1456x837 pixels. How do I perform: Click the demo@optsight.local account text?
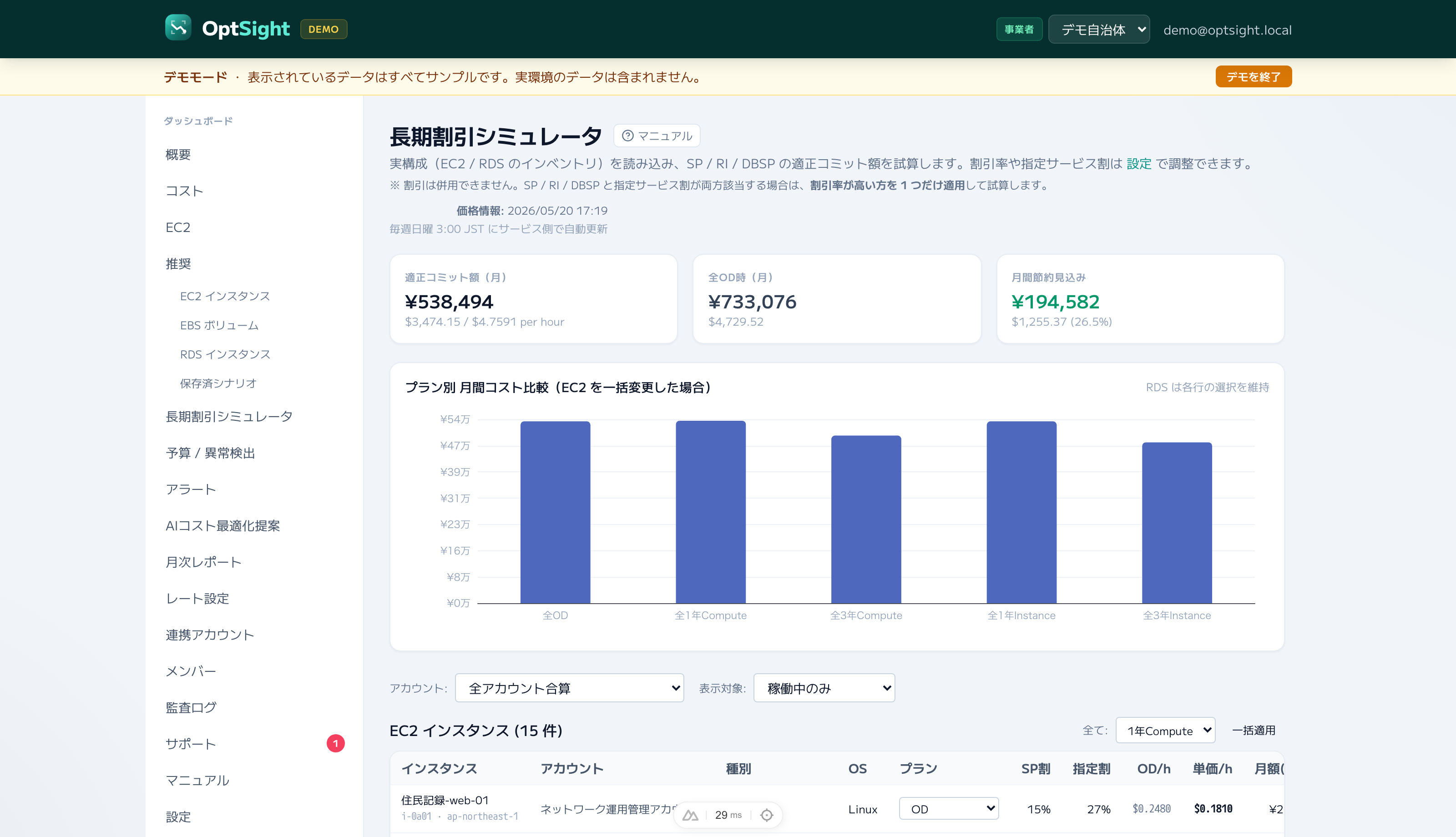point(1227,30)
